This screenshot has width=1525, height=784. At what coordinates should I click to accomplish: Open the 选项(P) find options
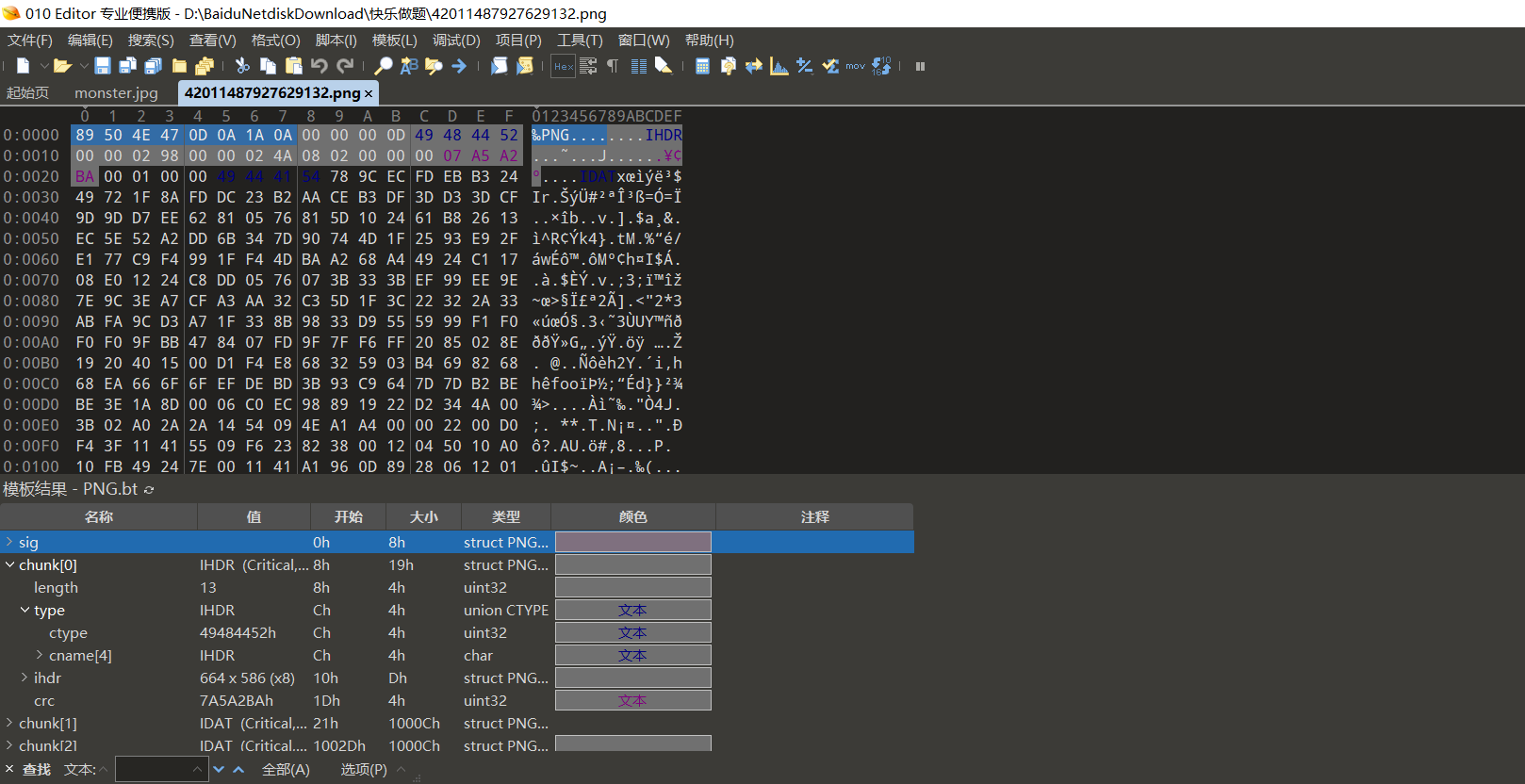click(364, 770)
